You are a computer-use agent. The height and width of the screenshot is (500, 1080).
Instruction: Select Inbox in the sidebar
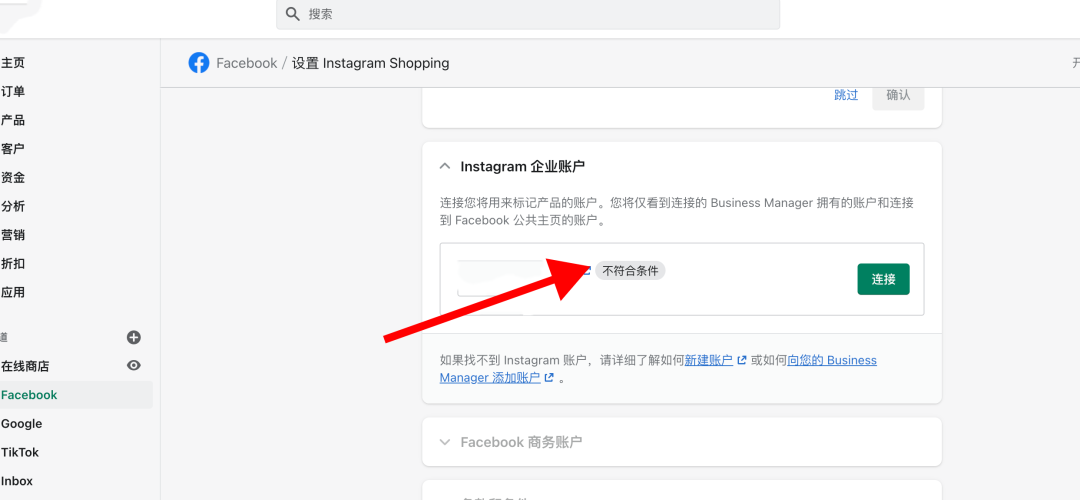coord(17,481)
